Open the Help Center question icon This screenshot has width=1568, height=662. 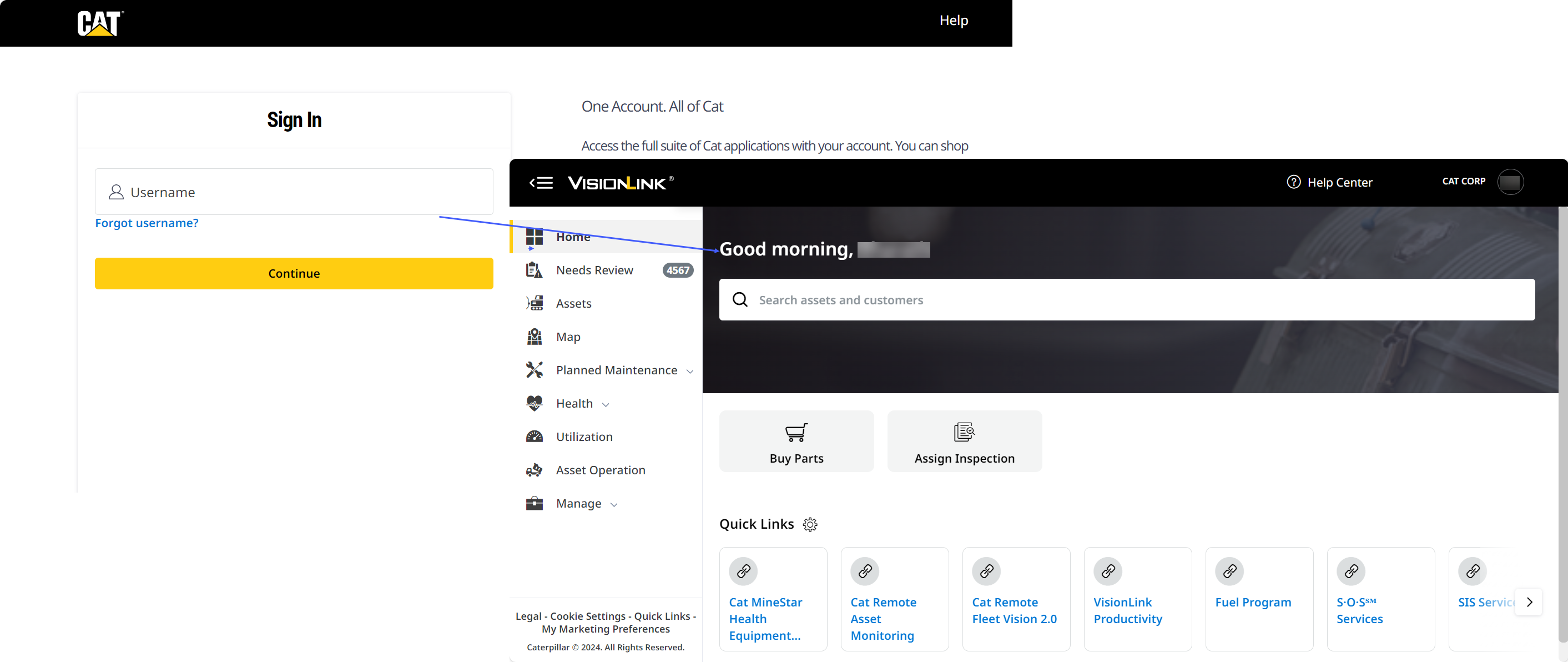point(1293,182)
